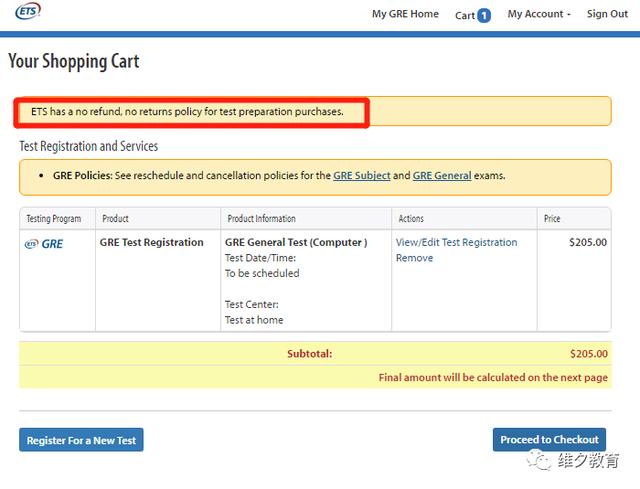The width and height of the screenshot is (640, 489).
Task: Click the $205.00 item price cell
Action: 588,242
